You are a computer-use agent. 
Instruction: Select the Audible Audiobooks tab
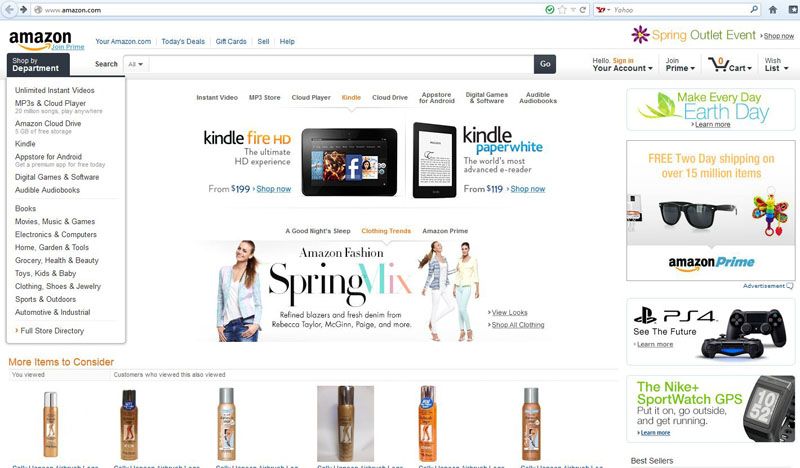(x=538, y=97)
